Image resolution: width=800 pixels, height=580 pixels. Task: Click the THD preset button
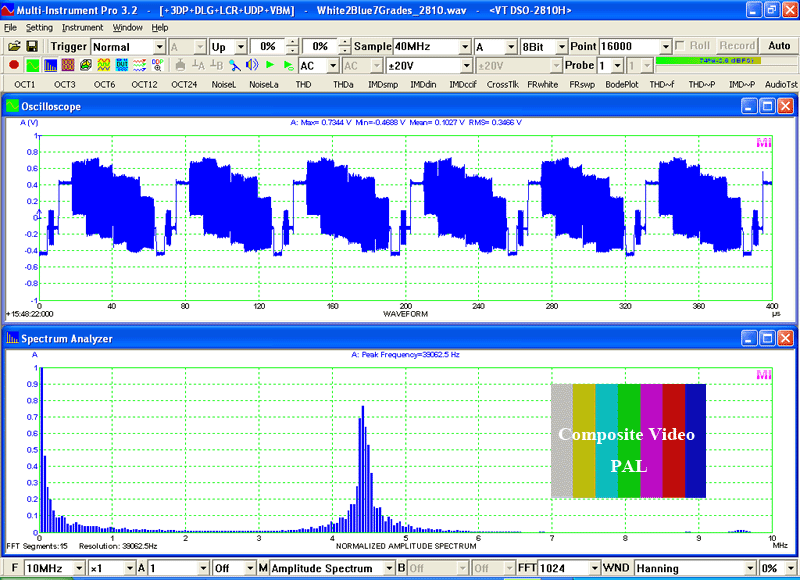(304, 84)
